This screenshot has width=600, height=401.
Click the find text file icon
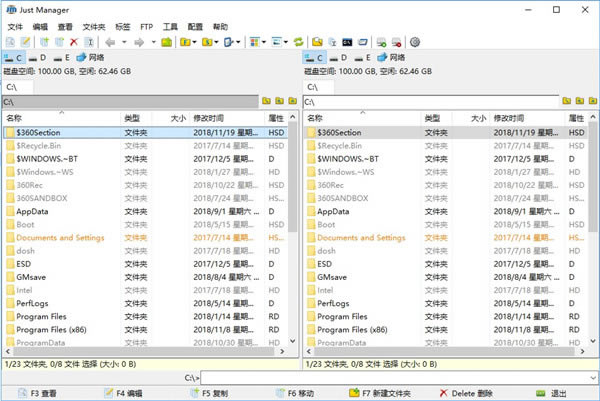(x=332, y=42)
